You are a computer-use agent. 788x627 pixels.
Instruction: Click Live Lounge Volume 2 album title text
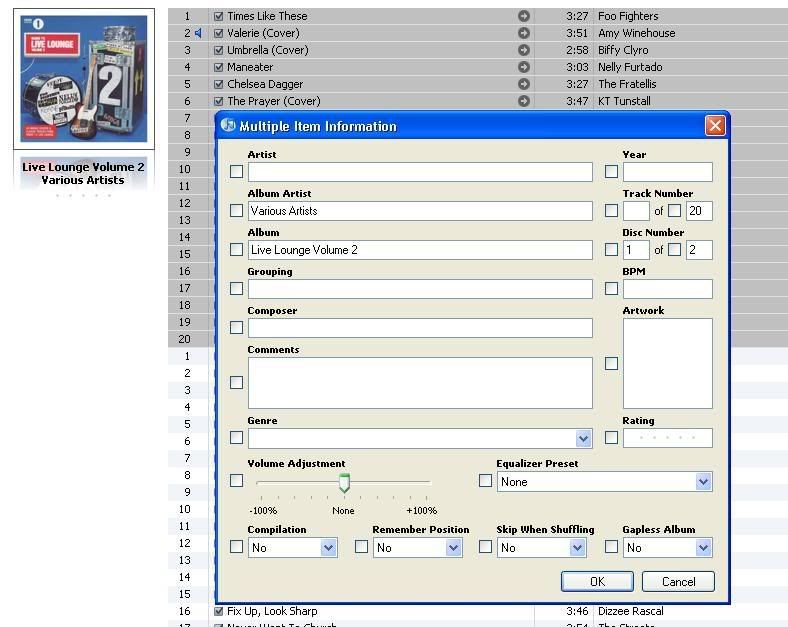[x=83, y=167]
